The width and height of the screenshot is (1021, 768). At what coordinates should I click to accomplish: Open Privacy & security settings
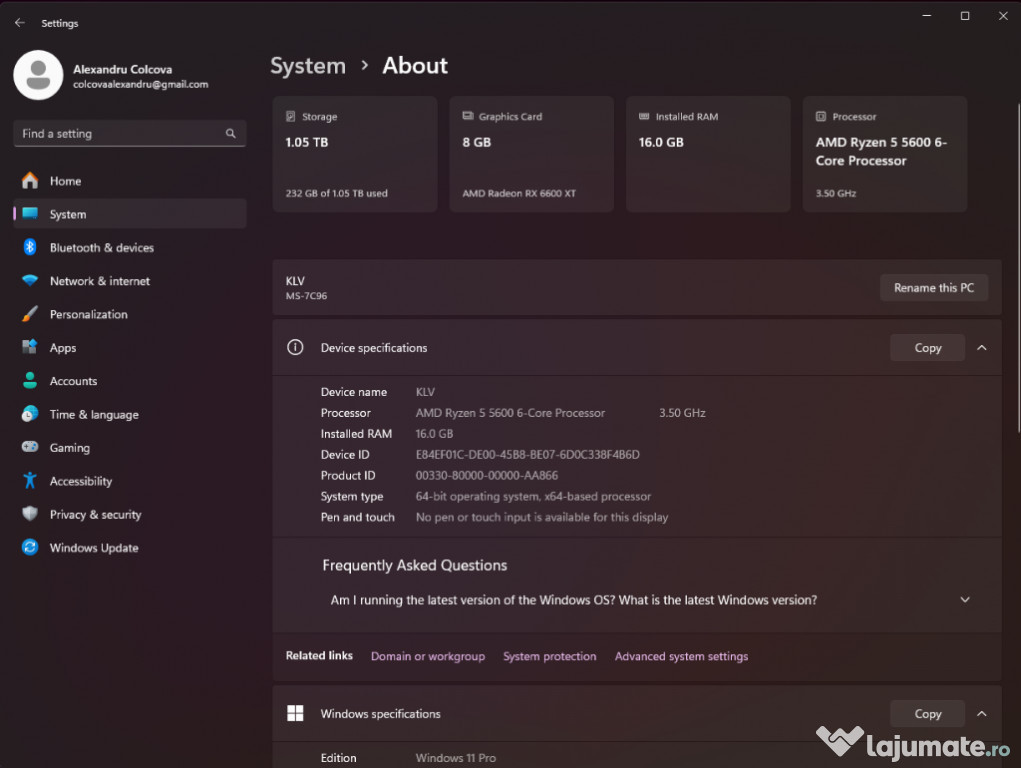(130, 514)
